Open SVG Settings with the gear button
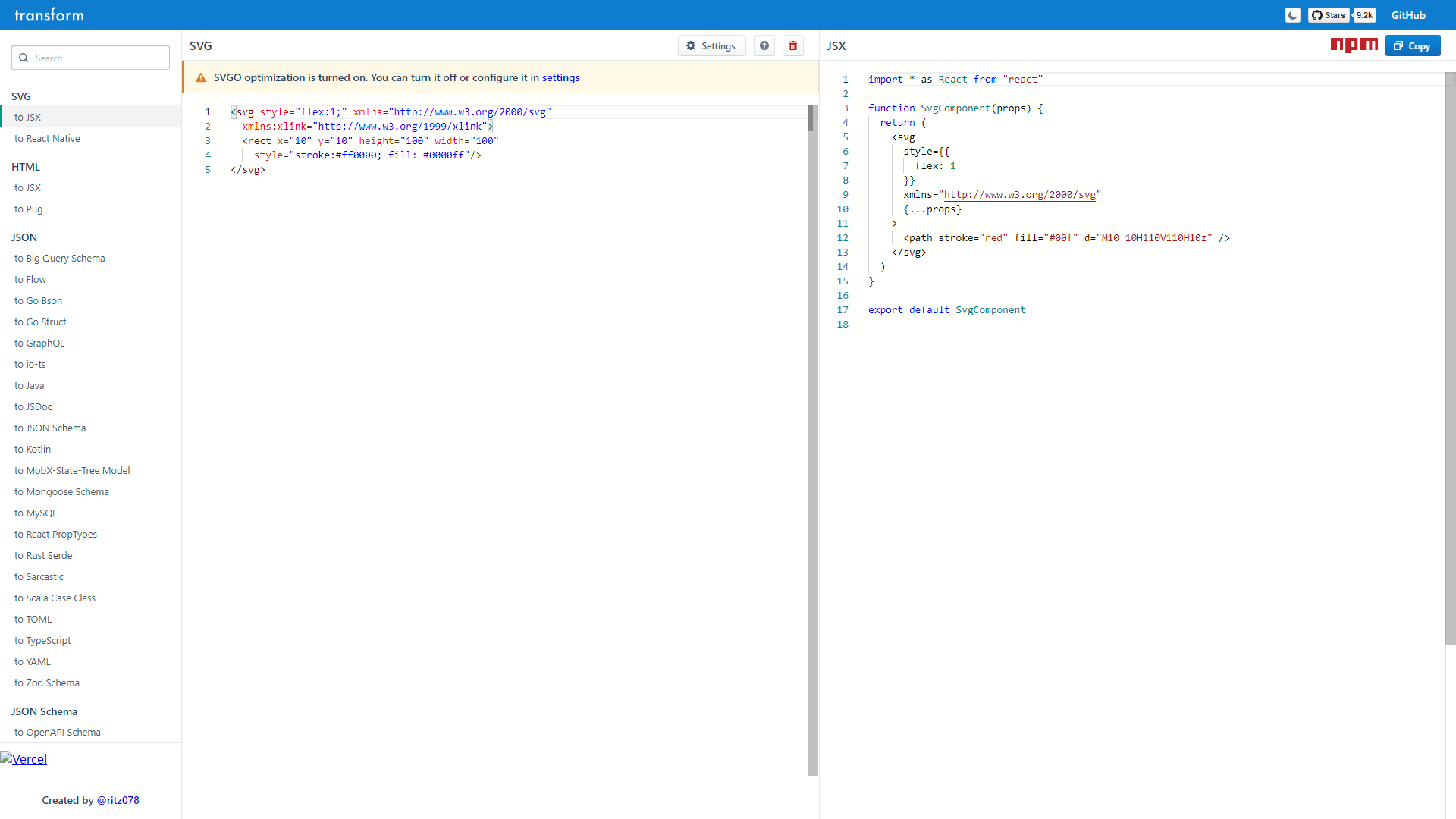 coord(711,46)
